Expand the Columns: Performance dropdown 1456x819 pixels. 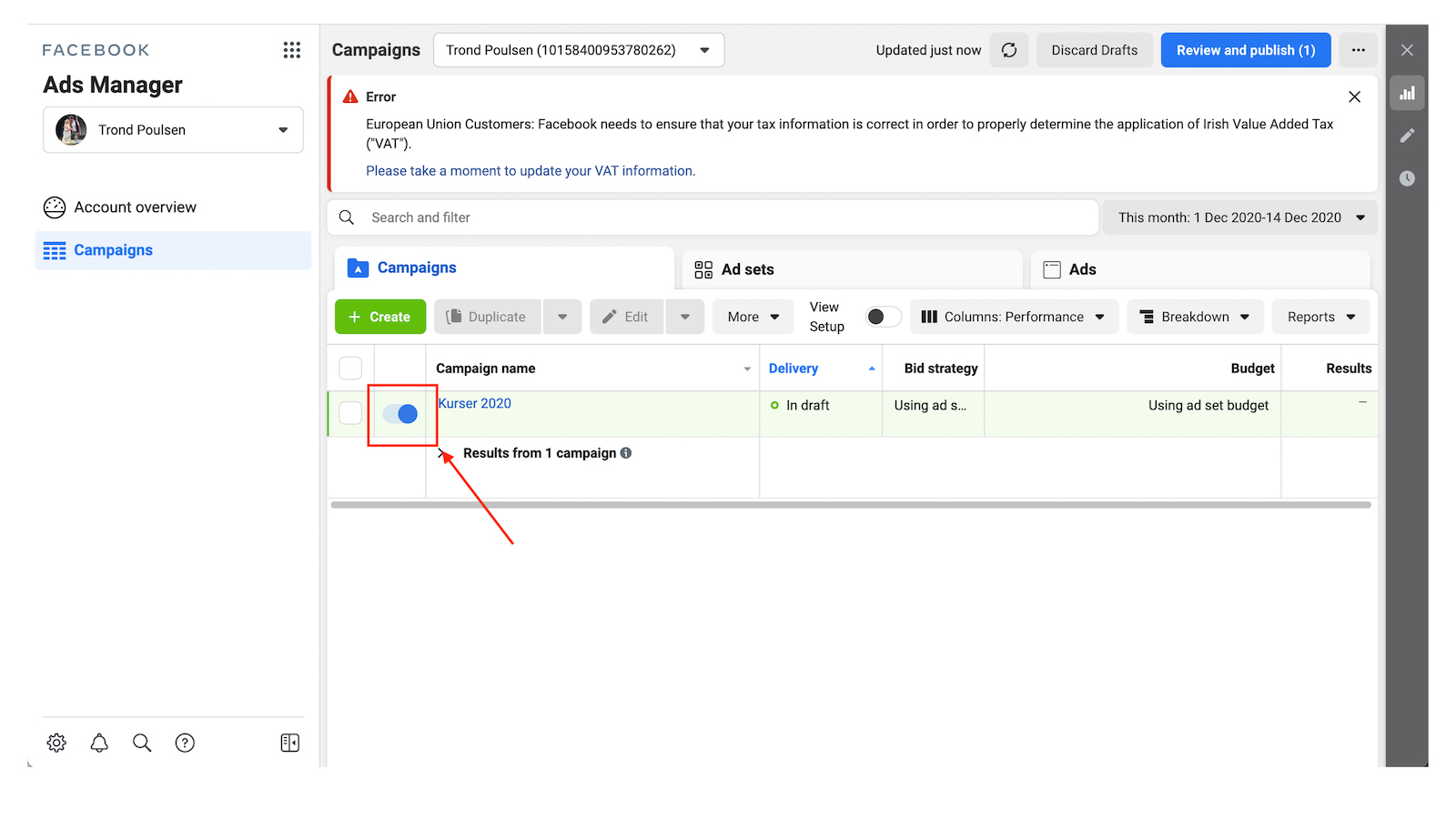tap(1014, 317)
